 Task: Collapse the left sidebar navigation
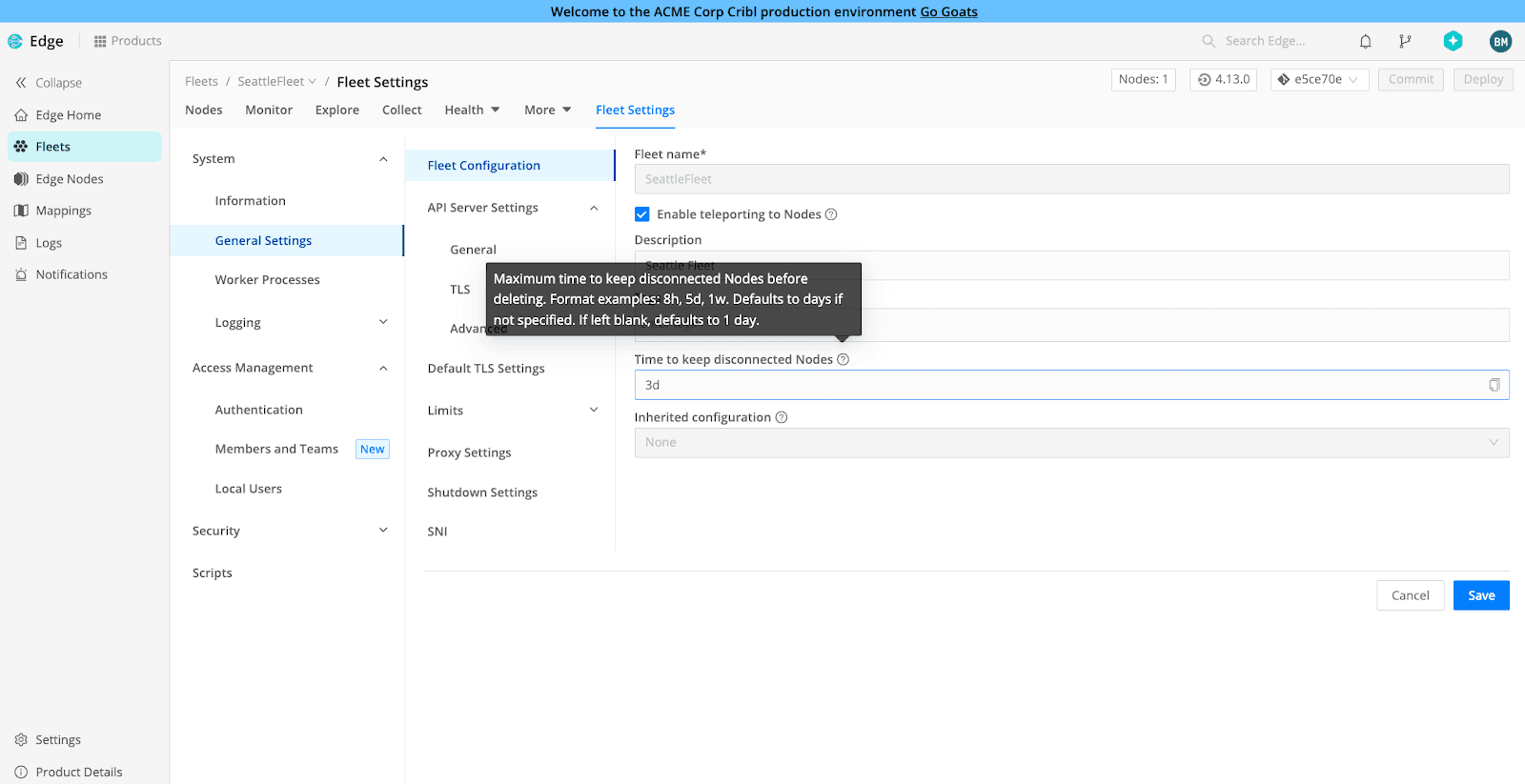click(x=49, y=83)
